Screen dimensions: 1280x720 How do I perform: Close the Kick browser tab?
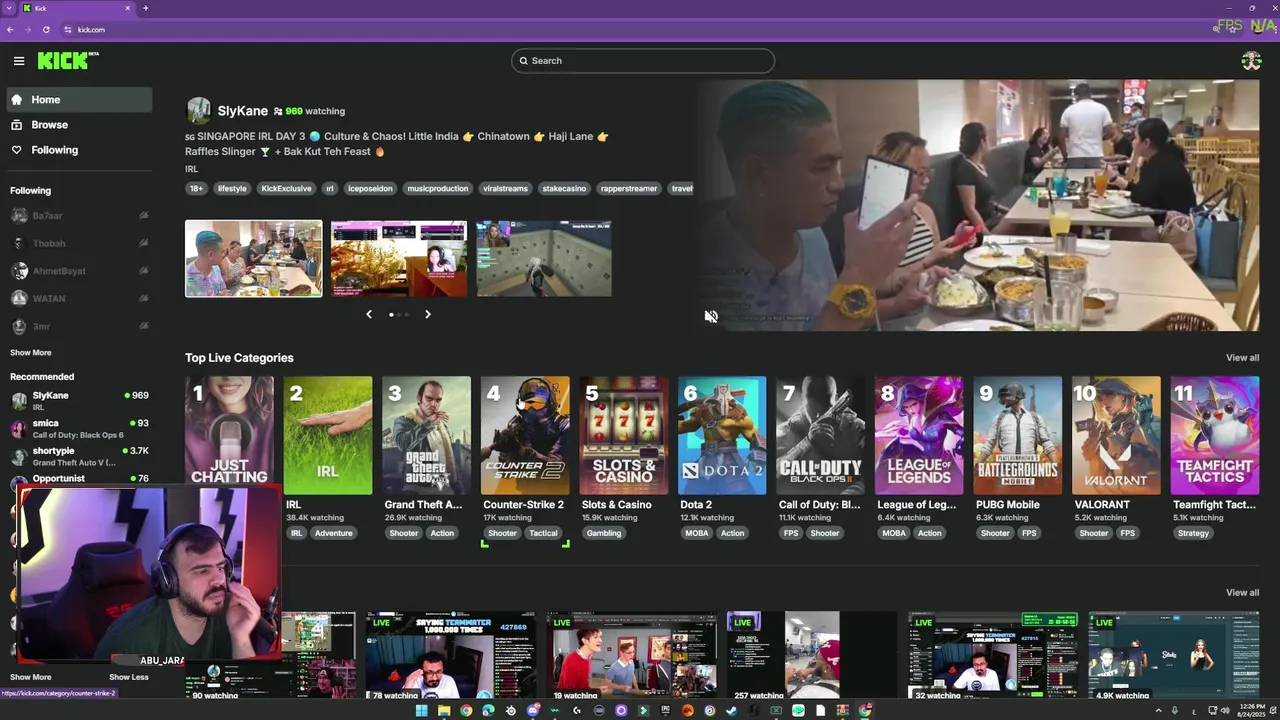[x=128, y=8]
